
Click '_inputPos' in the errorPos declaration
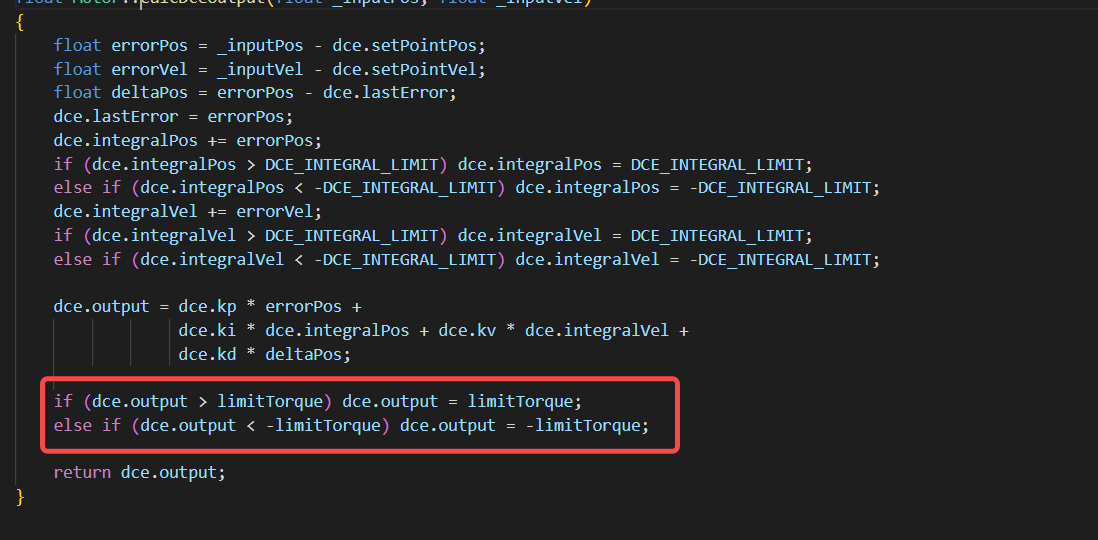click(260, 46)
